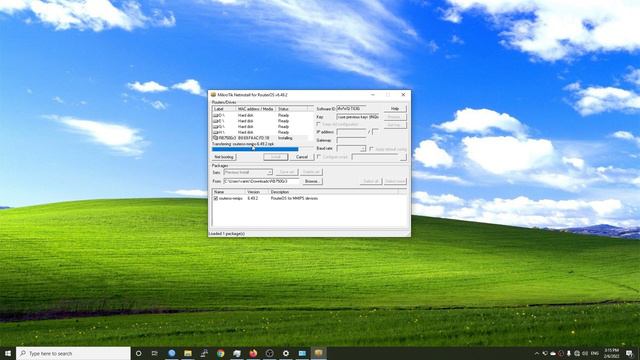The width and height of the screenshot is (640, 360).
Task: Open the File Explorer taskbar icon
Action: coord(188,353)
